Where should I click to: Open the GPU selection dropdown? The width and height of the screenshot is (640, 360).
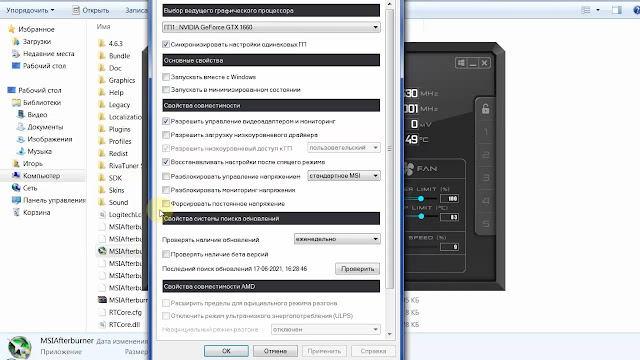271,27
